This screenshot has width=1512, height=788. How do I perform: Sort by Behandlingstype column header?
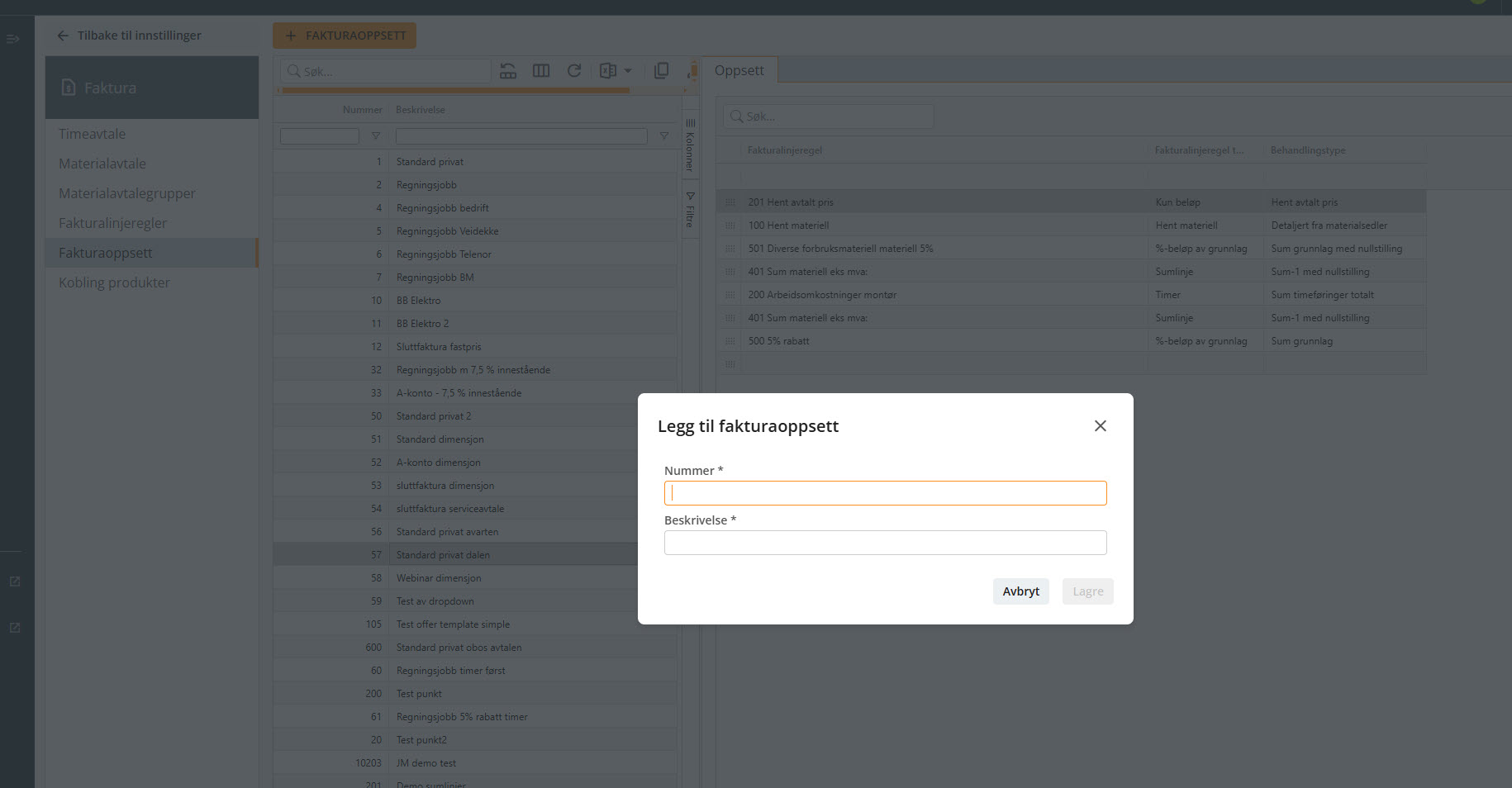(x=1308, y=150)
